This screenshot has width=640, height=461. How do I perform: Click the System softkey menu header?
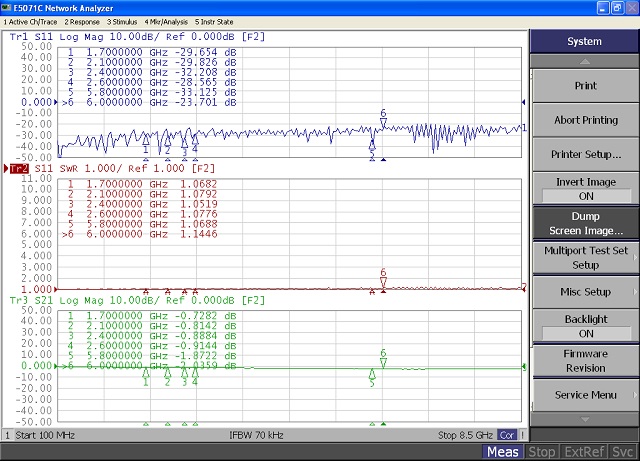coord(584,41)
